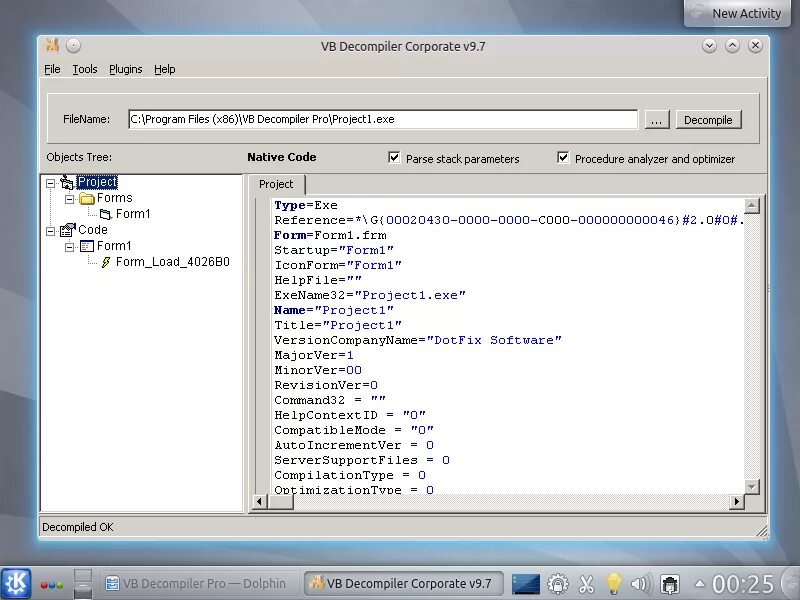
Task: Click the Reference GUID line
Action: point(509,220)
